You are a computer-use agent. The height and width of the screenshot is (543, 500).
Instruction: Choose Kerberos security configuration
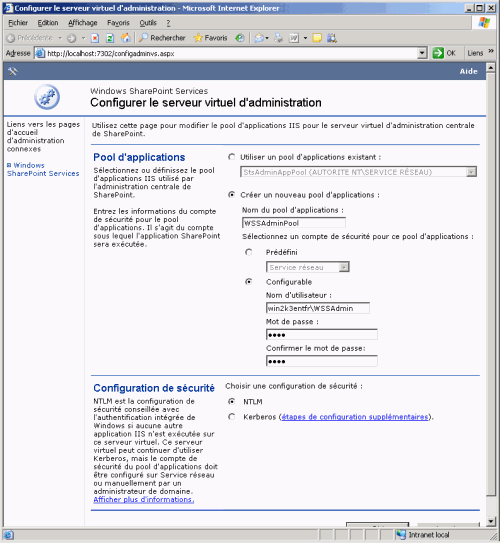click(231, 417)
